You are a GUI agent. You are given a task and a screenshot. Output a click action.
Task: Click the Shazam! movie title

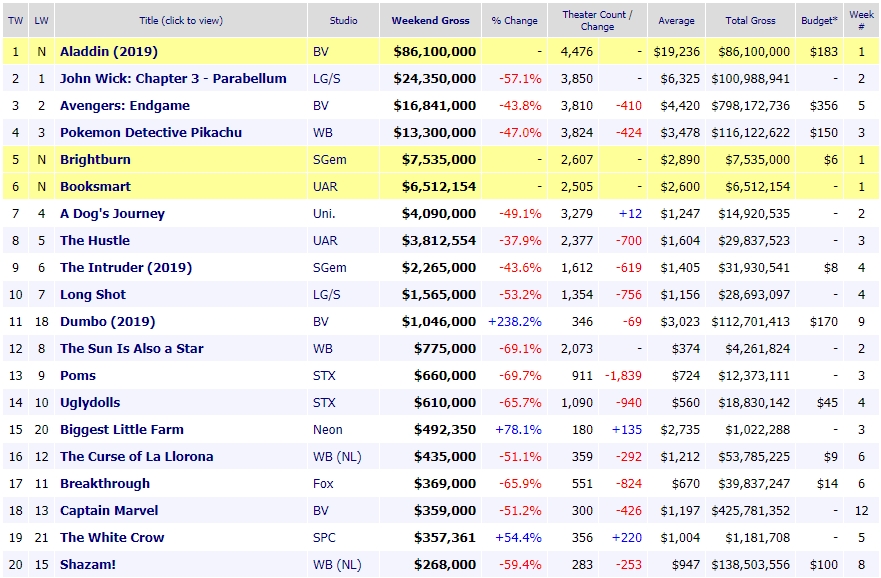(88, 565)
